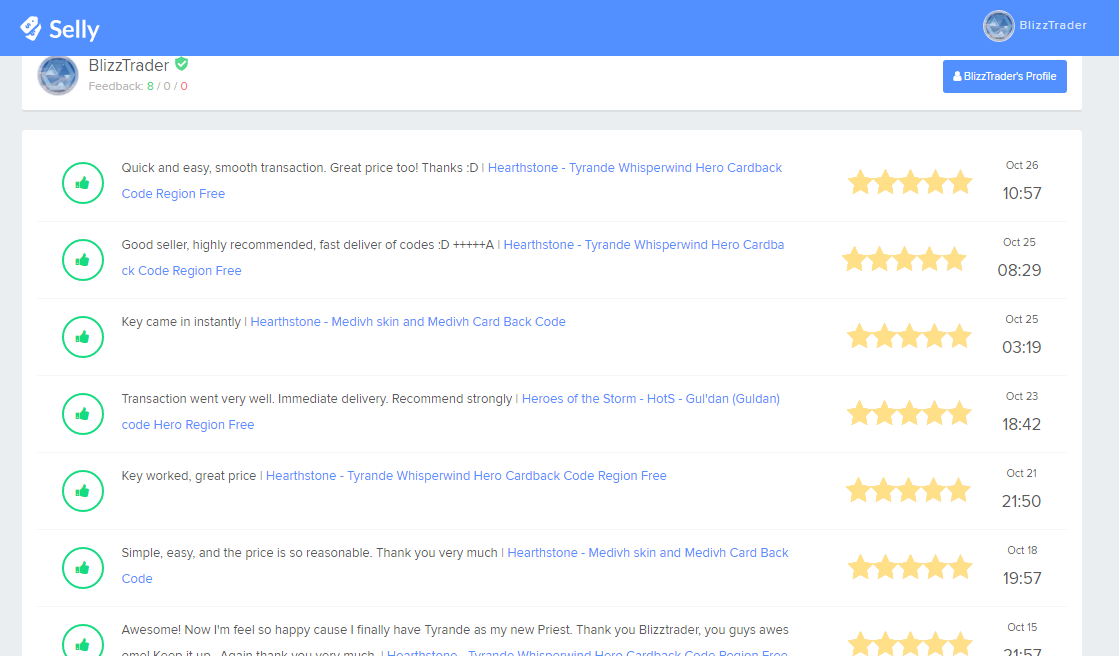This screenshot has width=1119, height=656.
Task: Click the 03:19 timestamp
Action: click(x=1021, y=348)
